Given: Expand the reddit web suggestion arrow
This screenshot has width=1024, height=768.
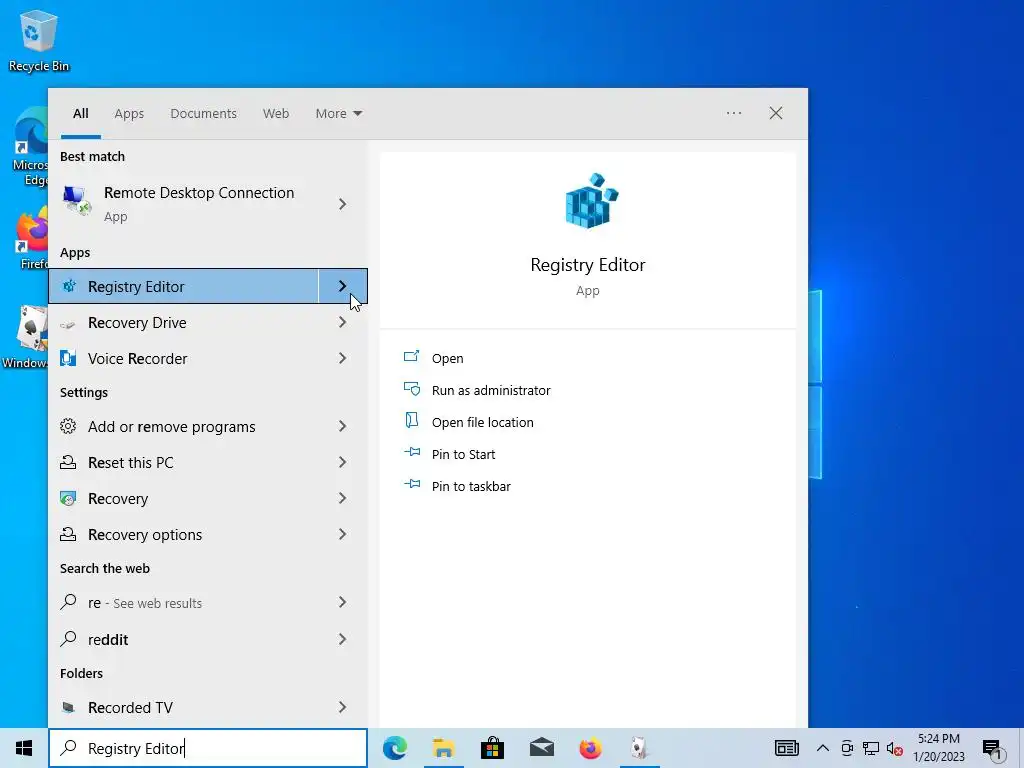Looking at the screenshot, I should coord(342,639).
